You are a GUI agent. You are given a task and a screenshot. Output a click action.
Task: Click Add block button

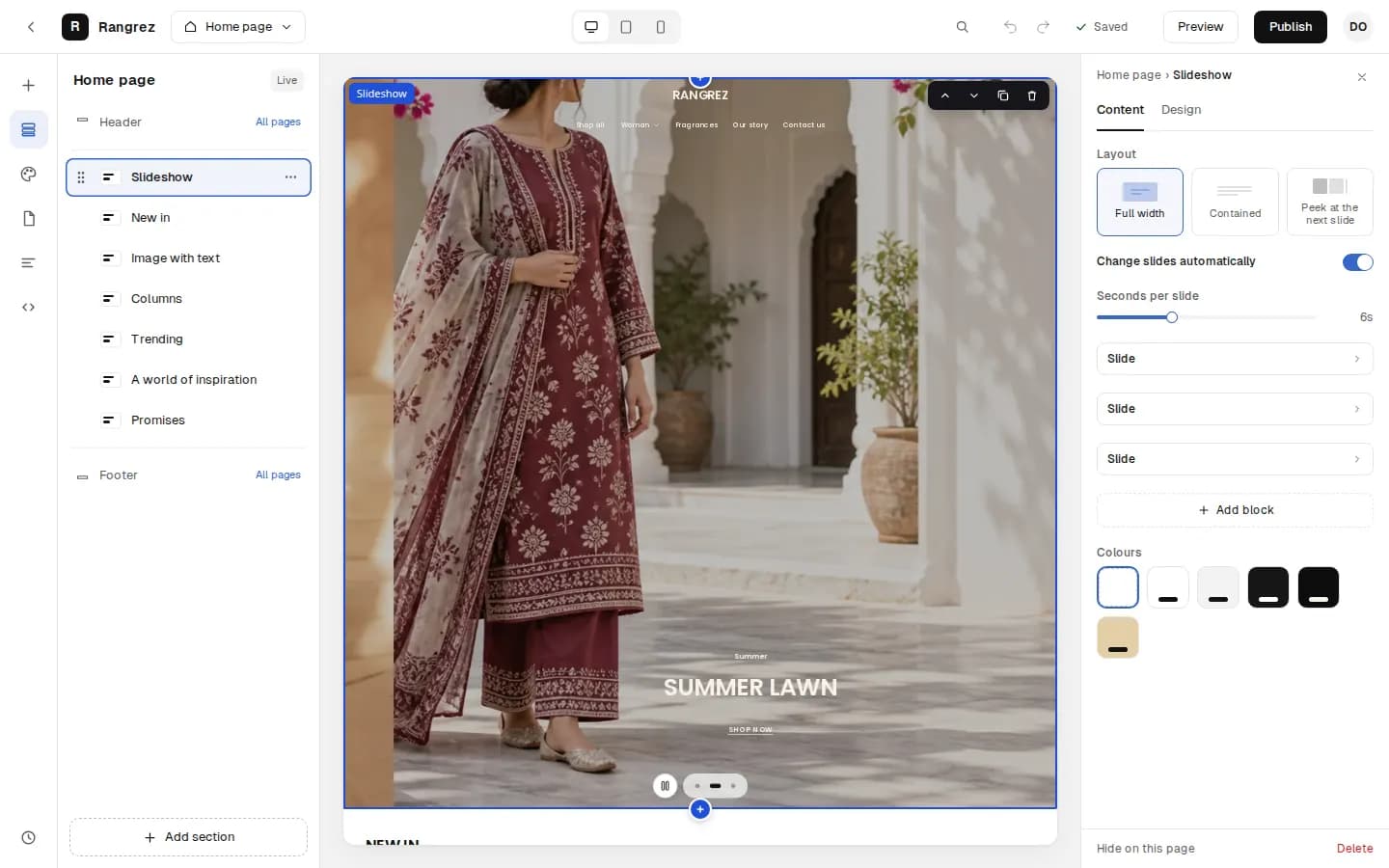[1235, 510]
